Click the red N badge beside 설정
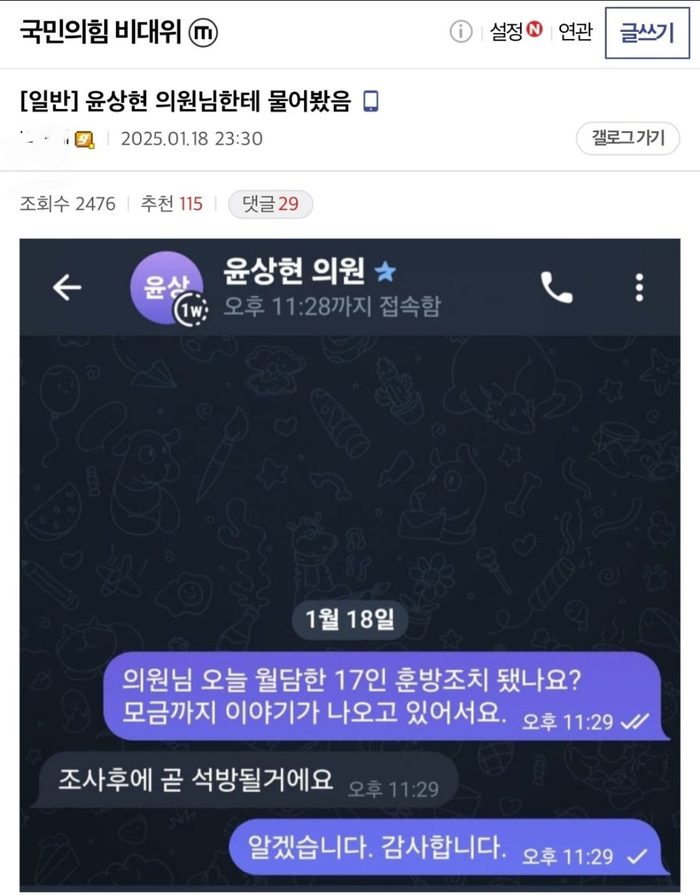 click(x=534, y=29)
